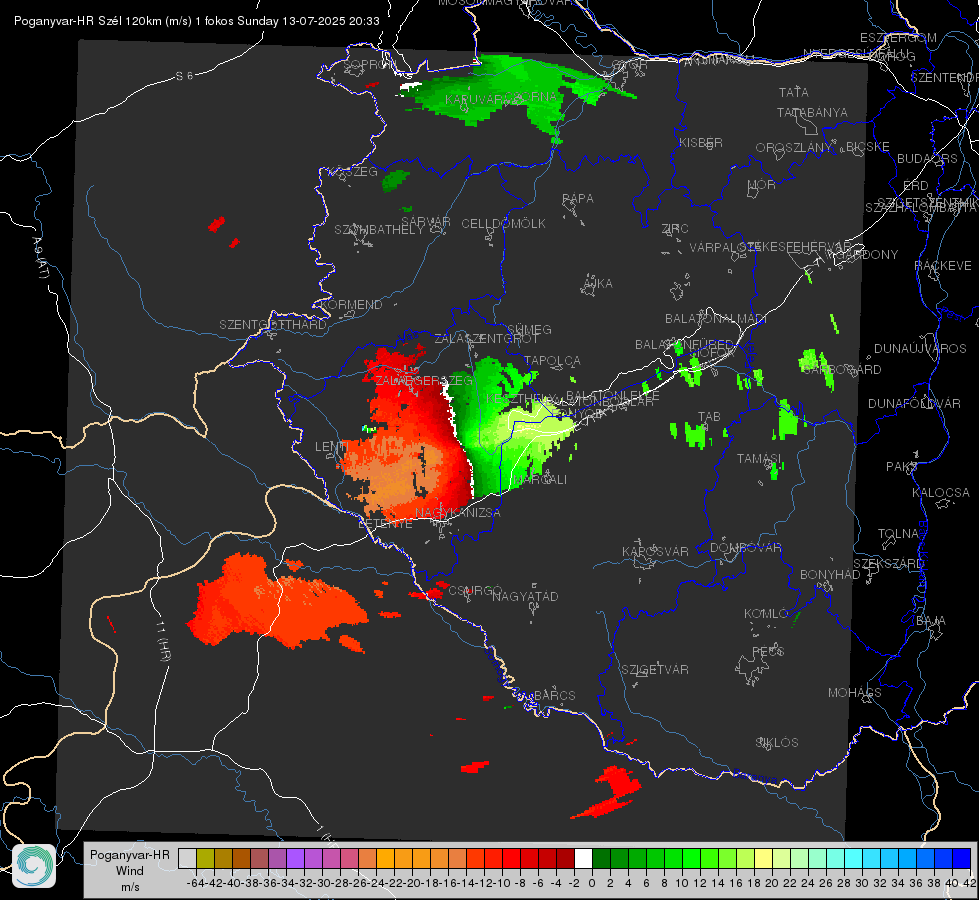Viewport: 979px width, 900px height.
Task: Click the 0 value on the legend scale
Action: 592,883
